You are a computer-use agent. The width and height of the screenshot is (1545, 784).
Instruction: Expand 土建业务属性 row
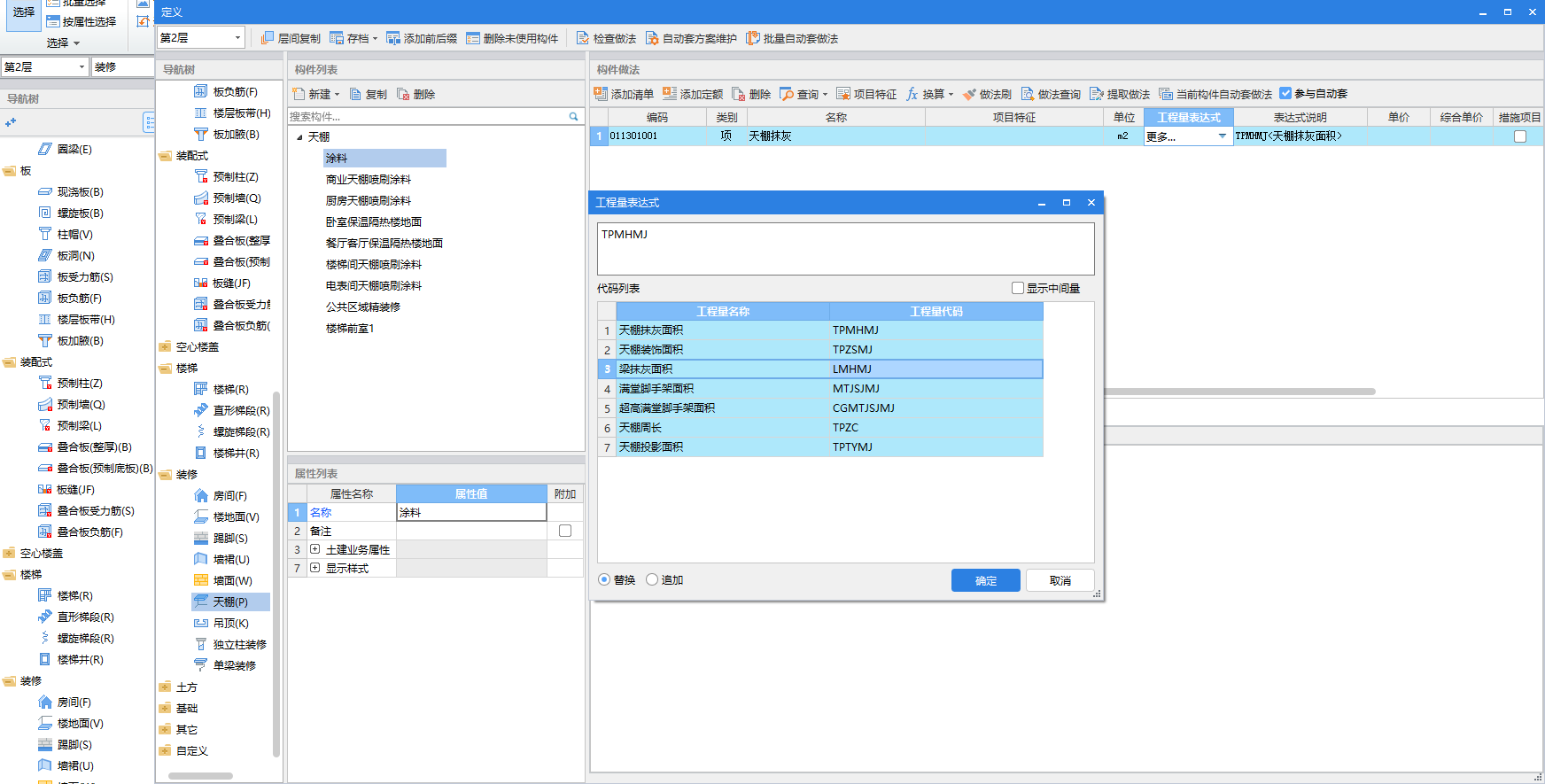click(314, 549)
